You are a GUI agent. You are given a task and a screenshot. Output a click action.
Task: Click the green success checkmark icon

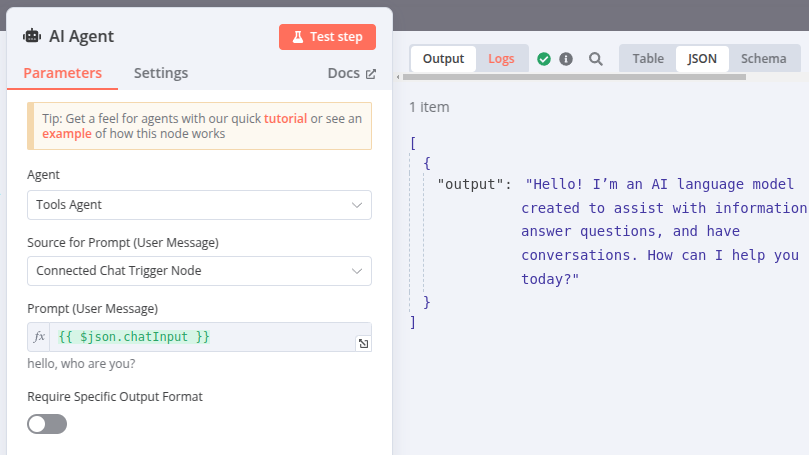click(544, 59)
